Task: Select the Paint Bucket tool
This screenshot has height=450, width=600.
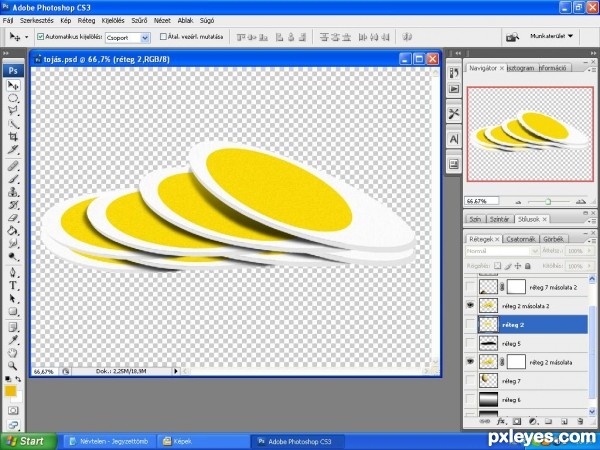Action: [13, 230]
